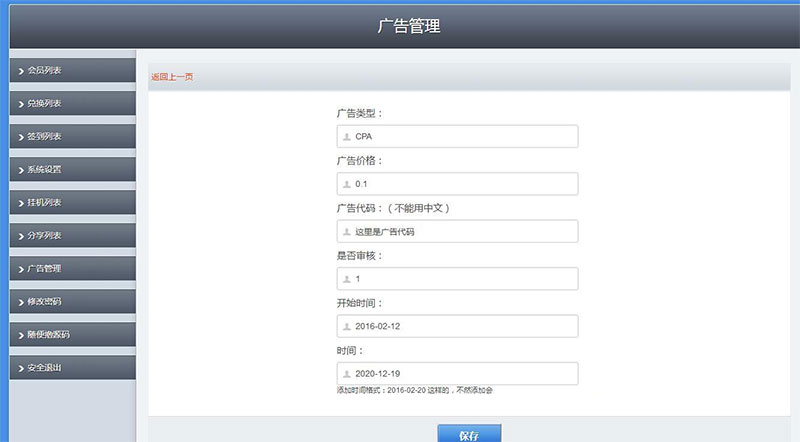Click into the 广告价格 field showing 0.1
This screenshot has width=800, height=442.
pos(460,184)
